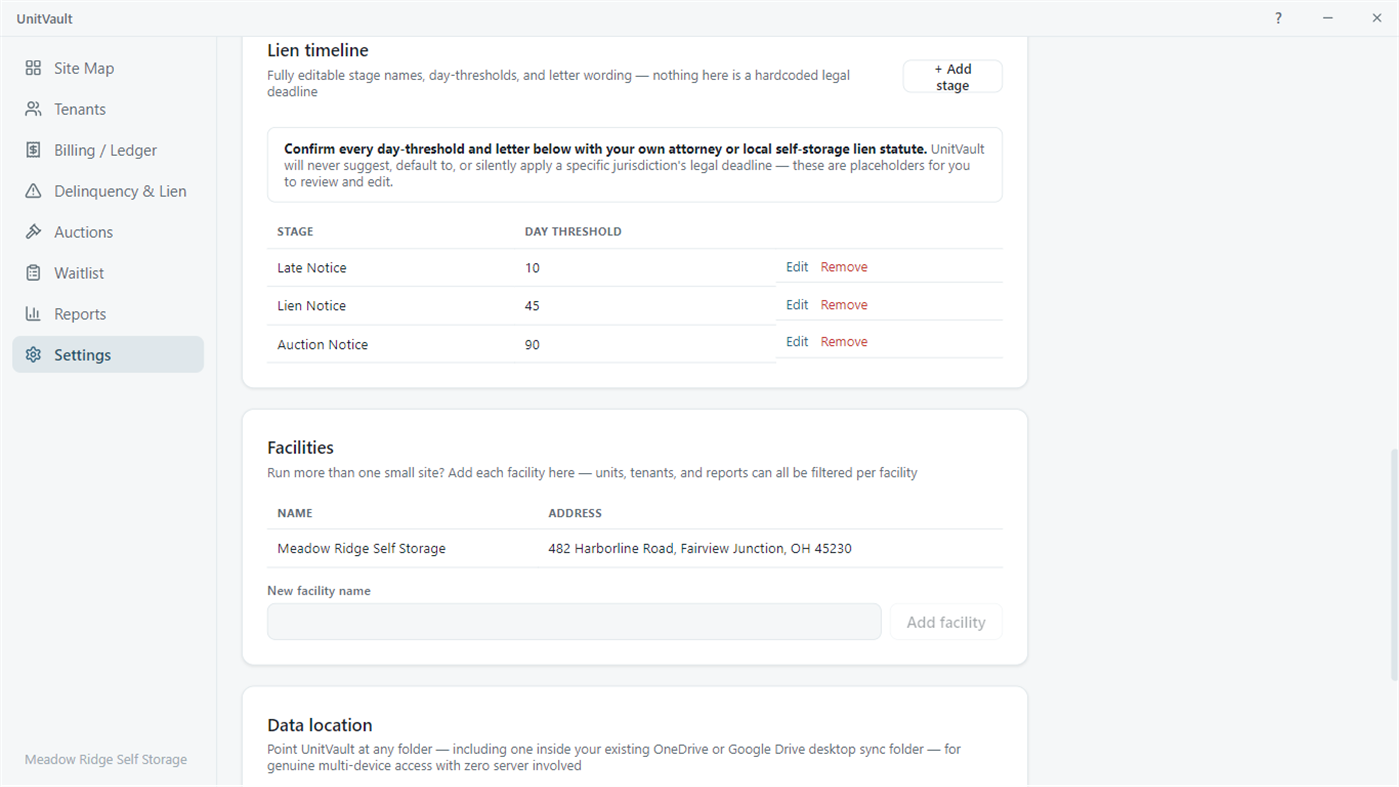
Task: Open the Reports section
Action: [108, 314]
